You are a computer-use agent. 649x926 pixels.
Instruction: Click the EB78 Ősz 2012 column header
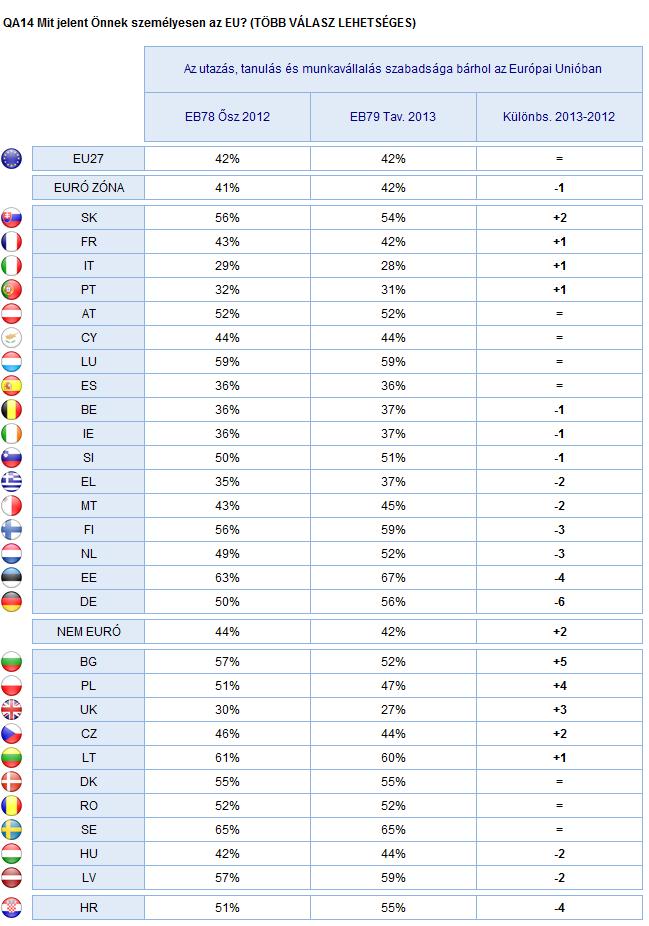pyautogui.click(x=227, y=117)
